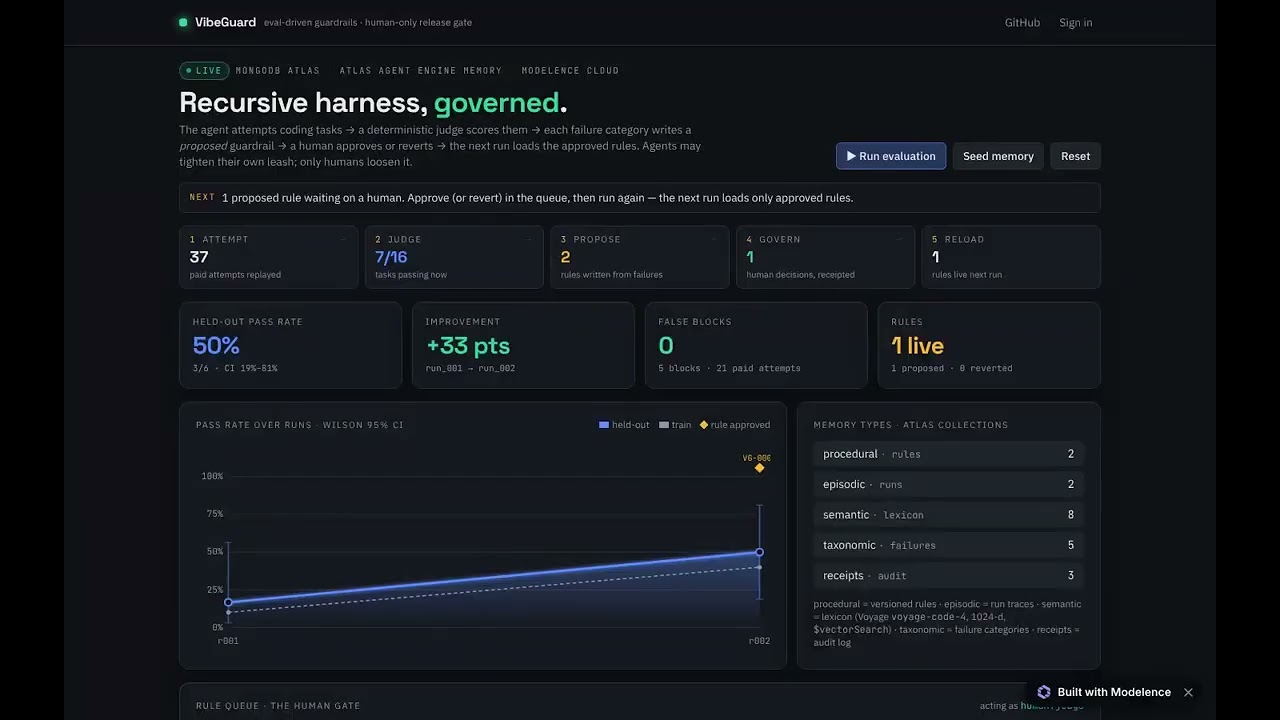
Task: Click the Reset button
Action: tap(1075, 156)
